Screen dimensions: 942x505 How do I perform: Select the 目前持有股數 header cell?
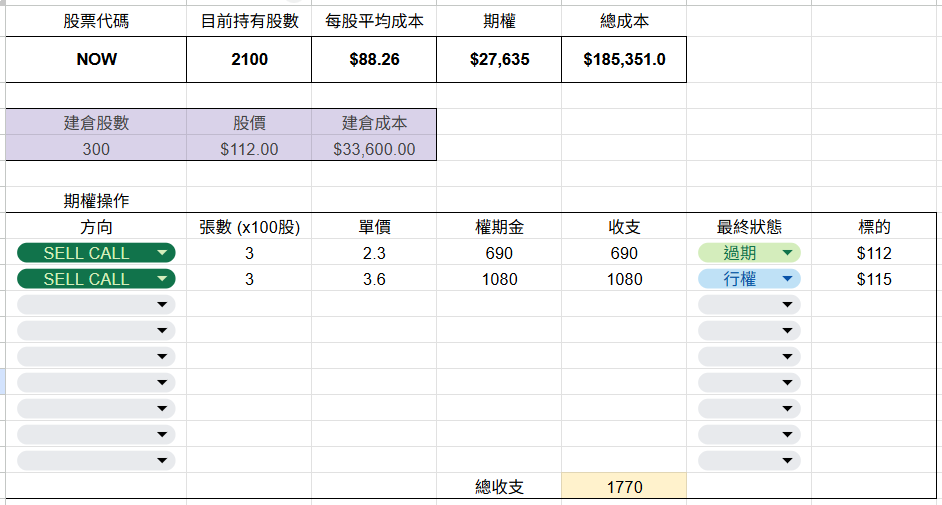pyautogui.click(x=249, y=21)
